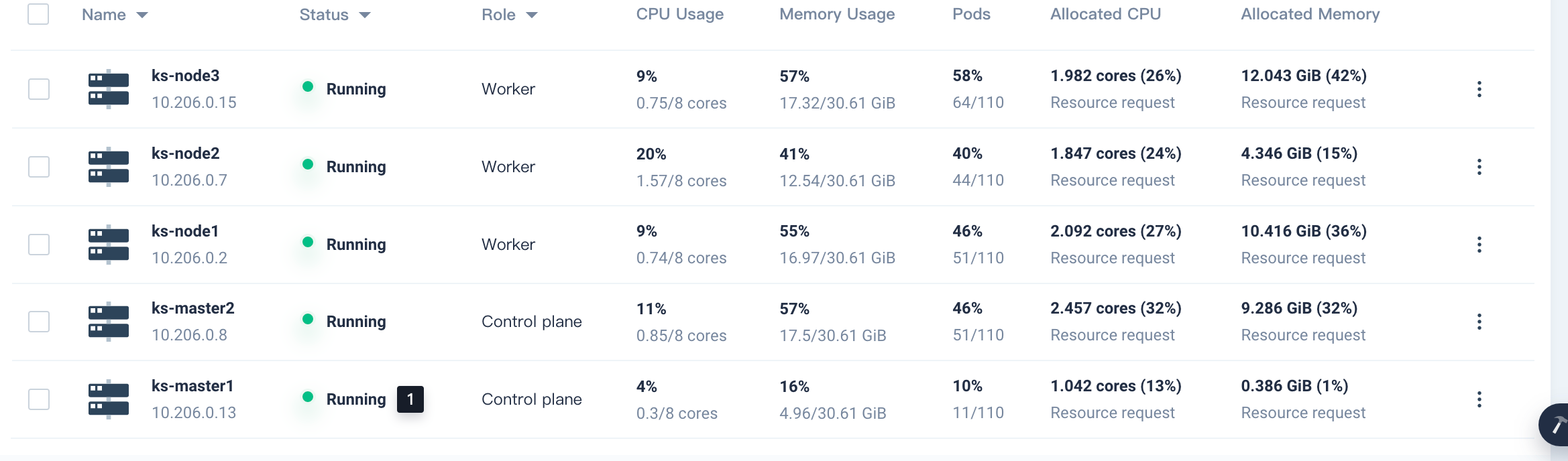Open the Status filter dropdown
The image size is (1568, 461).
click(x=366, y=15)
